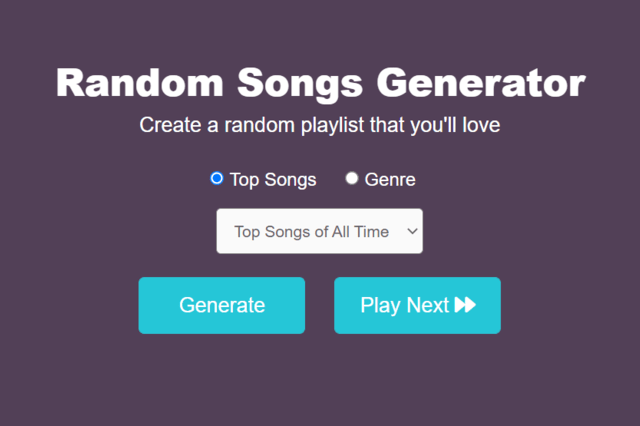Click the 'Genre' label text
This screenshot has height=426, width=640.
390,180
